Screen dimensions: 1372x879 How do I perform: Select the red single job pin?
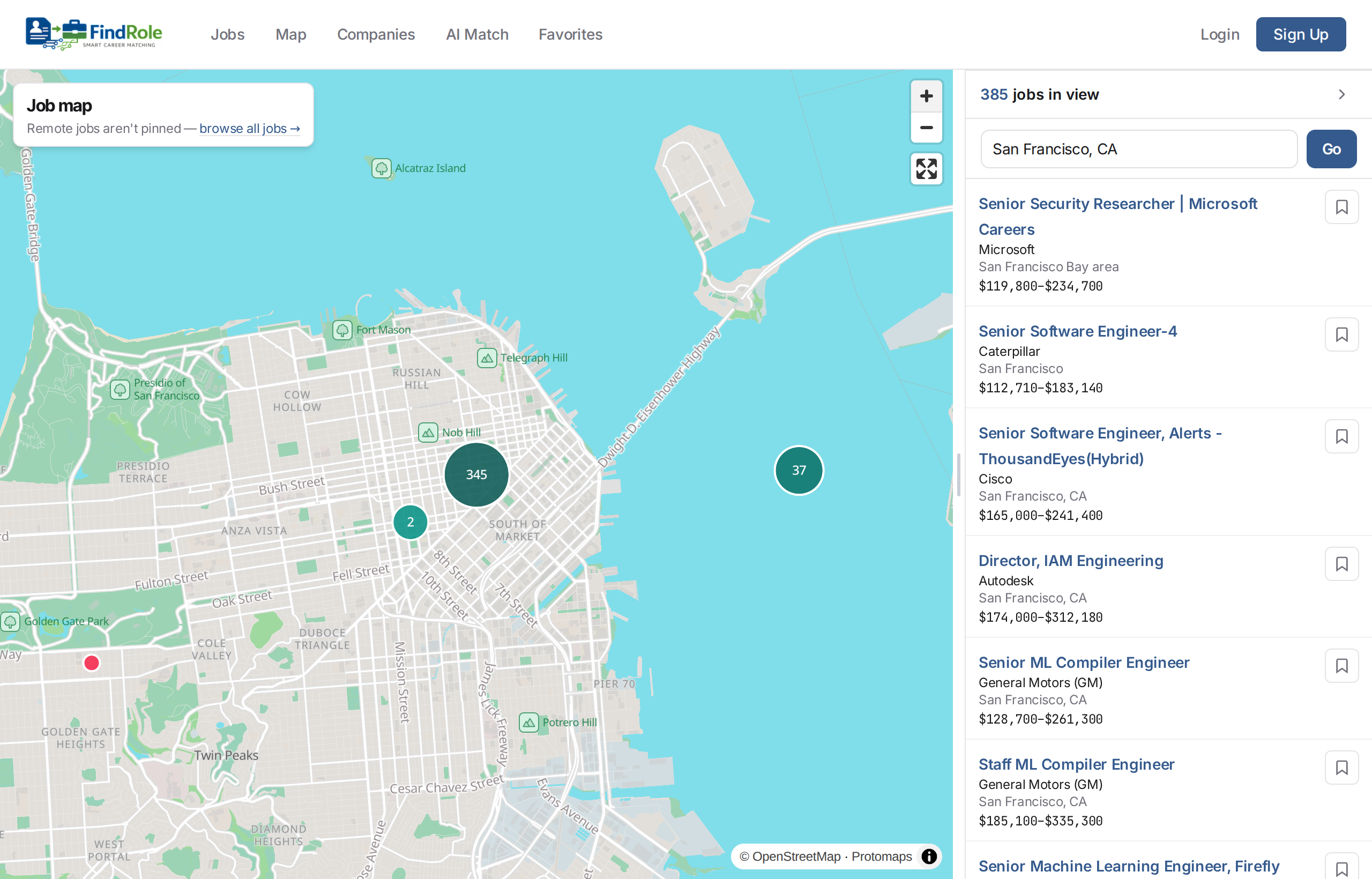[91, 662]
